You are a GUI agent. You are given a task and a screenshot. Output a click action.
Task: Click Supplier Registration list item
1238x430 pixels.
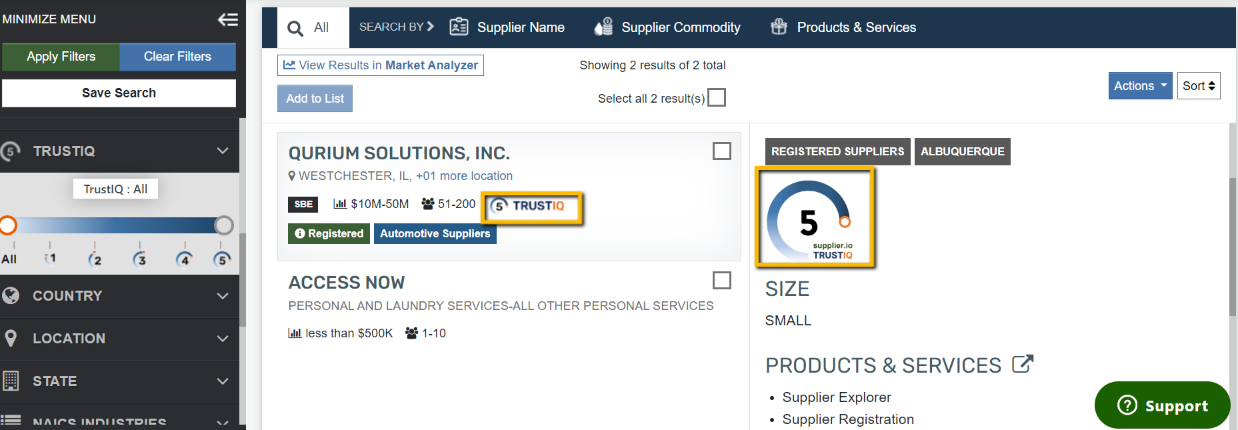[848, 419]
